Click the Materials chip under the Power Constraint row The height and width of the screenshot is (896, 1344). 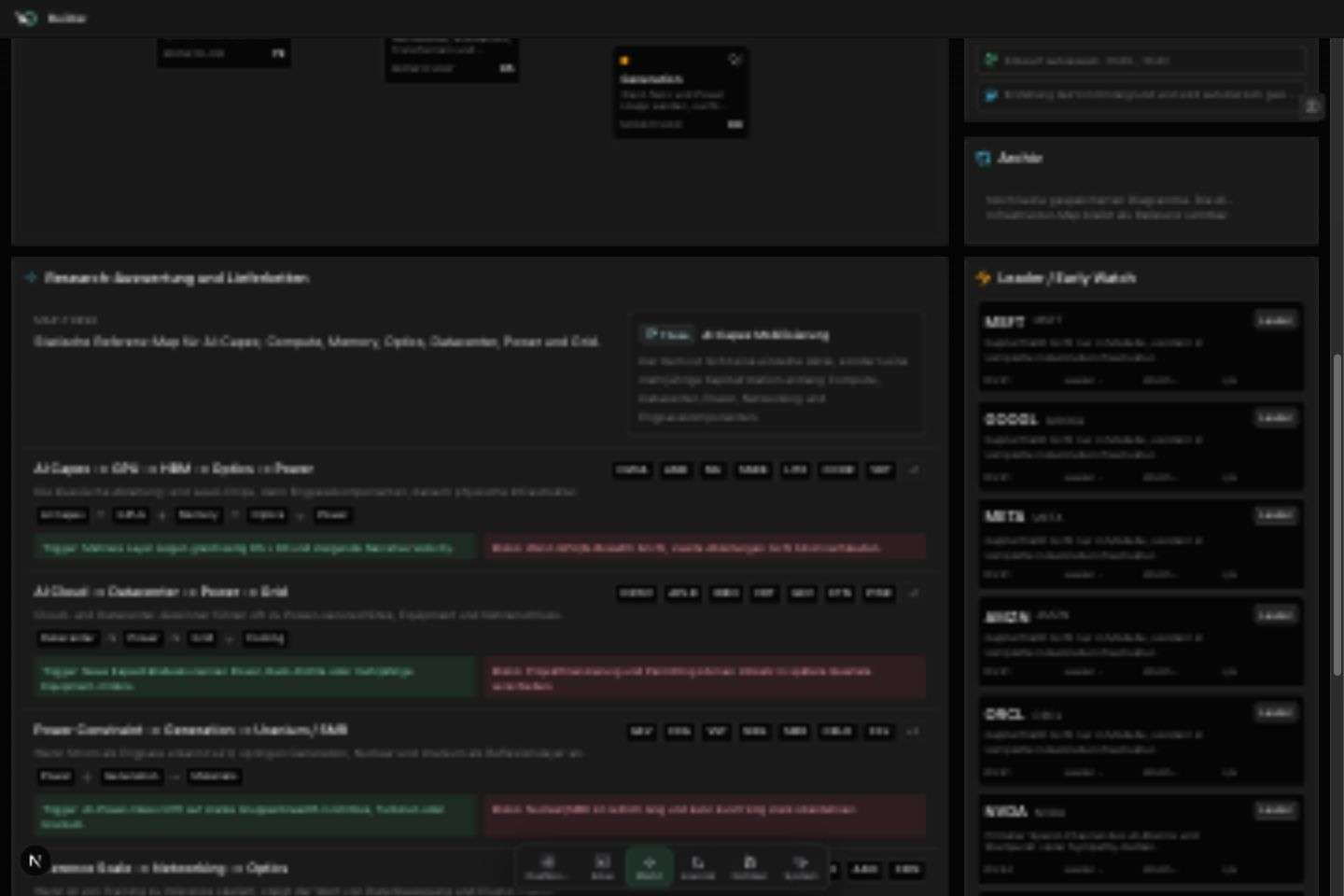point(214,777)
